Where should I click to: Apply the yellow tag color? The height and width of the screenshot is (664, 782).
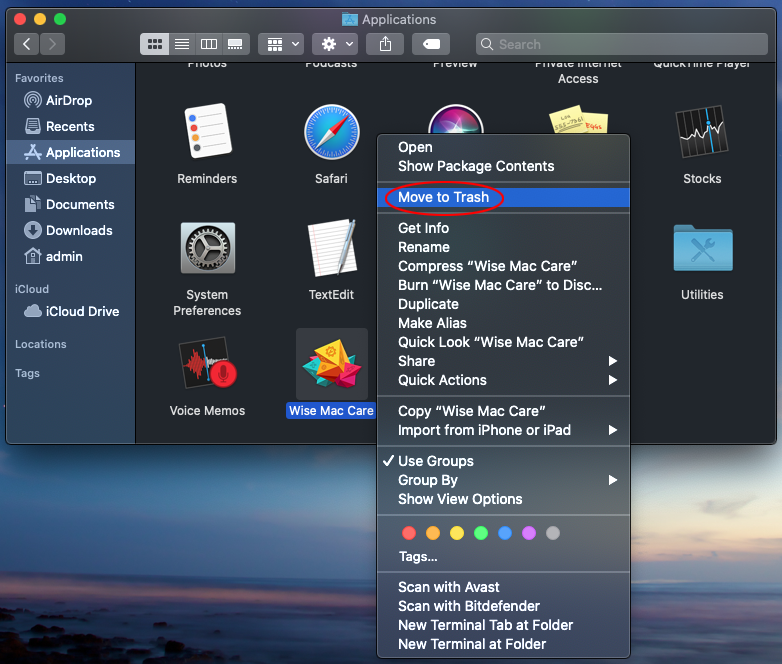[457, 533]
